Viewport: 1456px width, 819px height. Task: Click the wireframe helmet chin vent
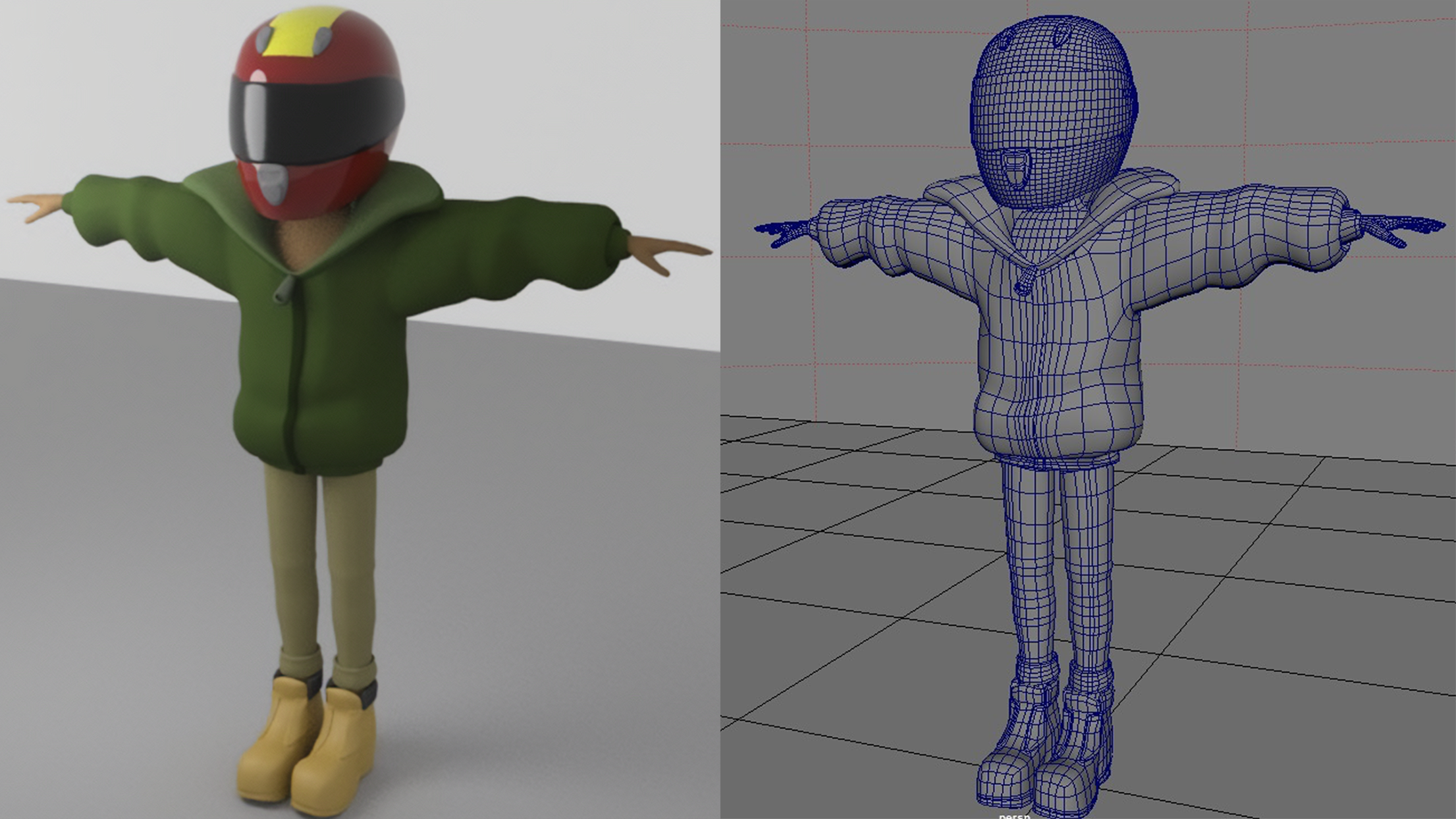pyautogui.click(x=1015, y=169)
